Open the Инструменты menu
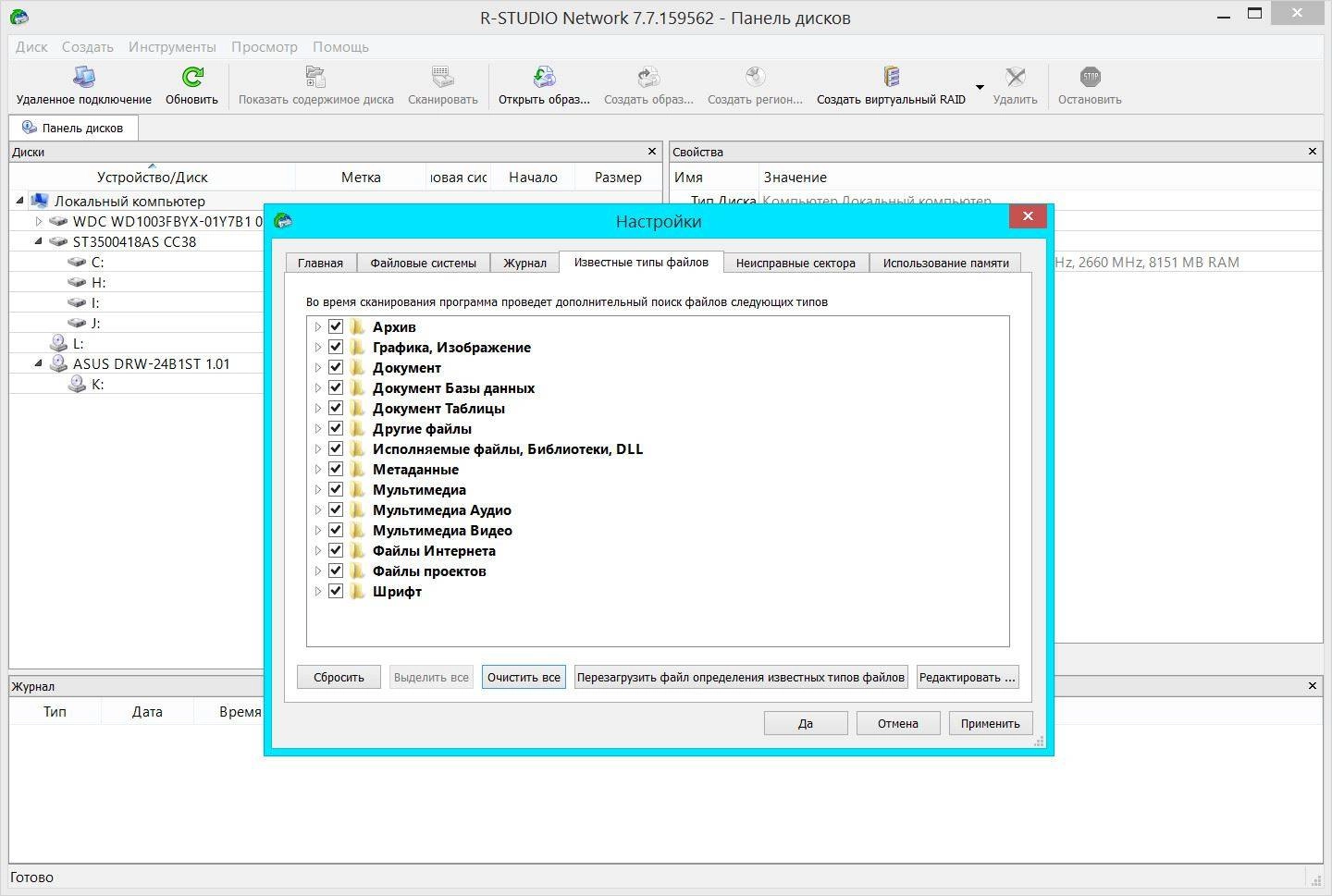This screenshot has width=1332, height=896. point(172,46)
